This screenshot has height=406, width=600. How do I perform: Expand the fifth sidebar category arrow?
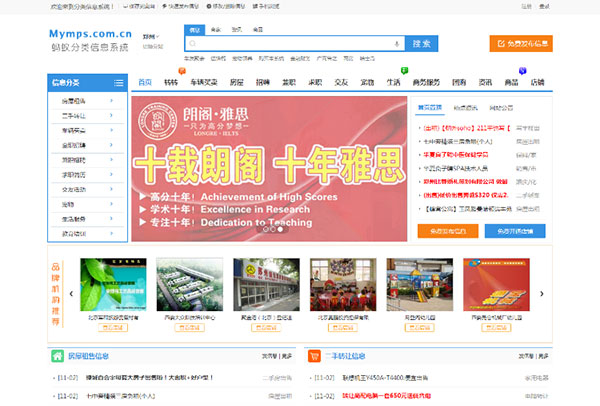click(111, 160)
